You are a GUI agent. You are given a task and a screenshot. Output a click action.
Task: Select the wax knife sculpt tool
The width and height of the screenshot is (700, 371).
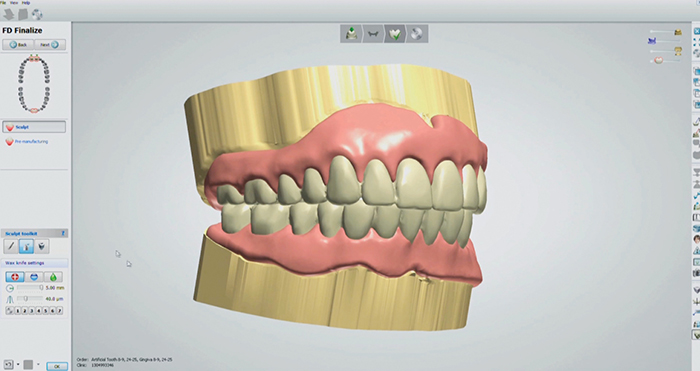26,246
